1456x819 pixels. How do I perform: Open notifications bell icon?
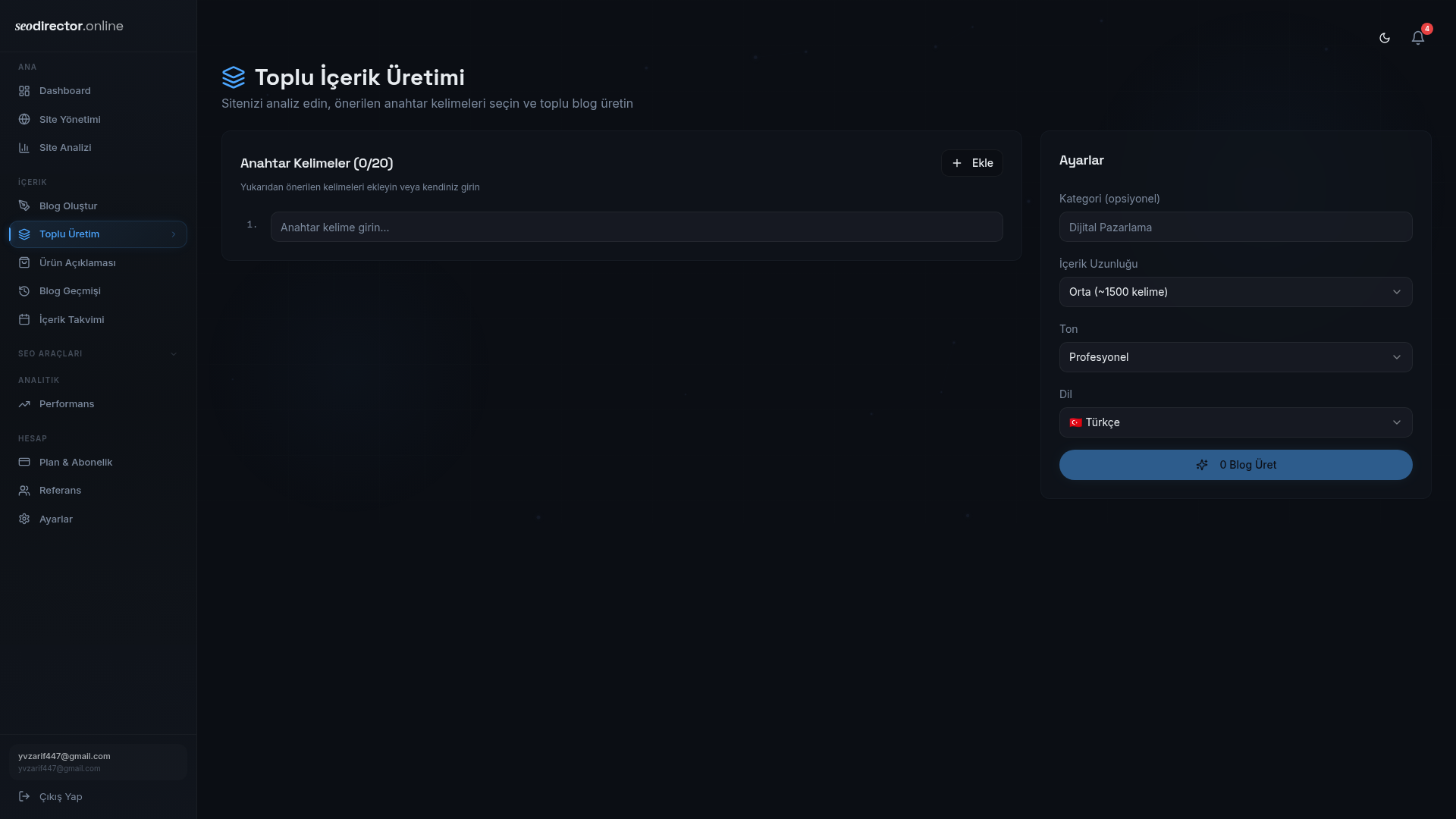pos(1417,38)
